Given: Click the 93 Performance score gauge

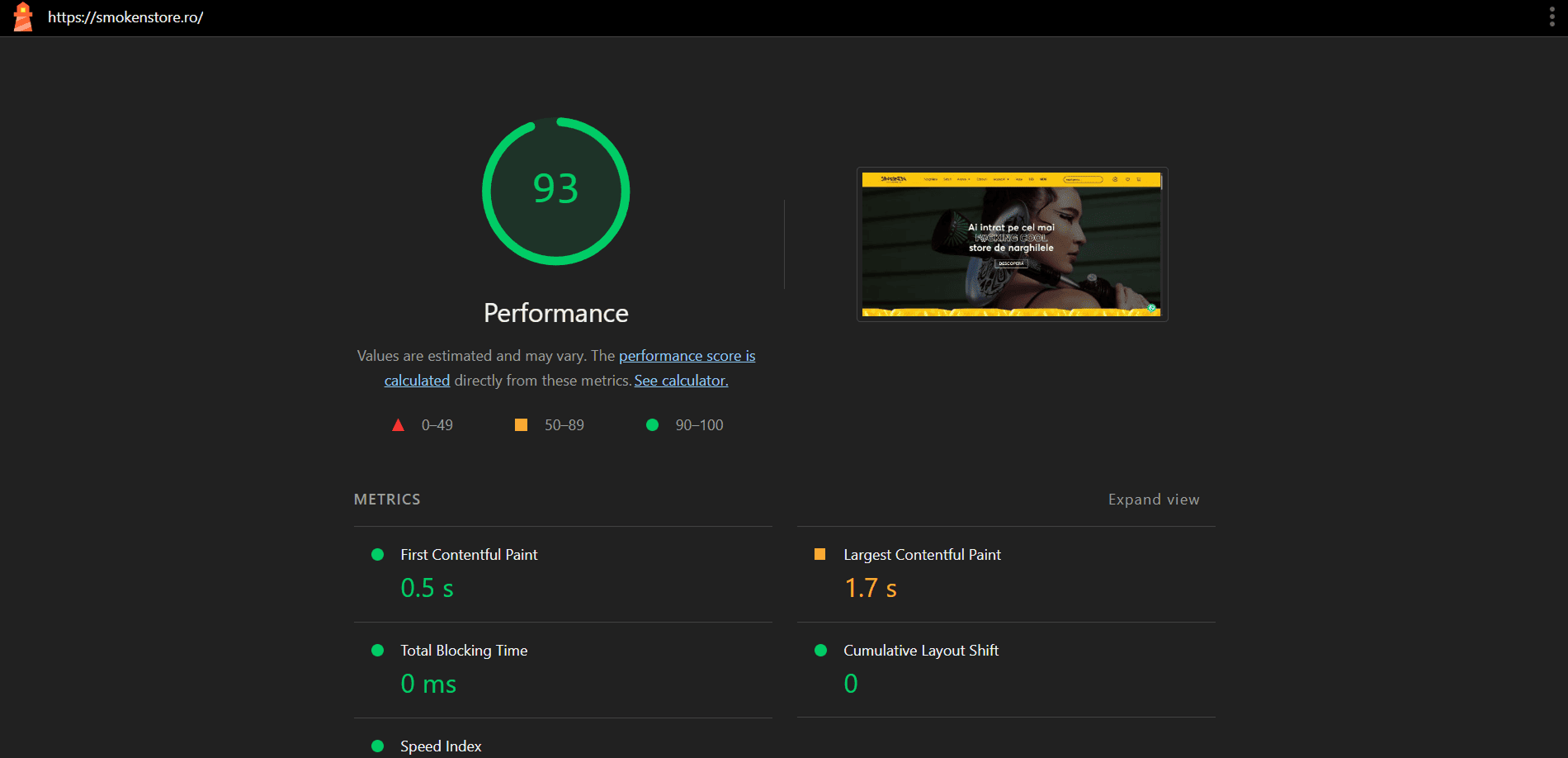Looking at the screenshot, I should tap(555, 191).
